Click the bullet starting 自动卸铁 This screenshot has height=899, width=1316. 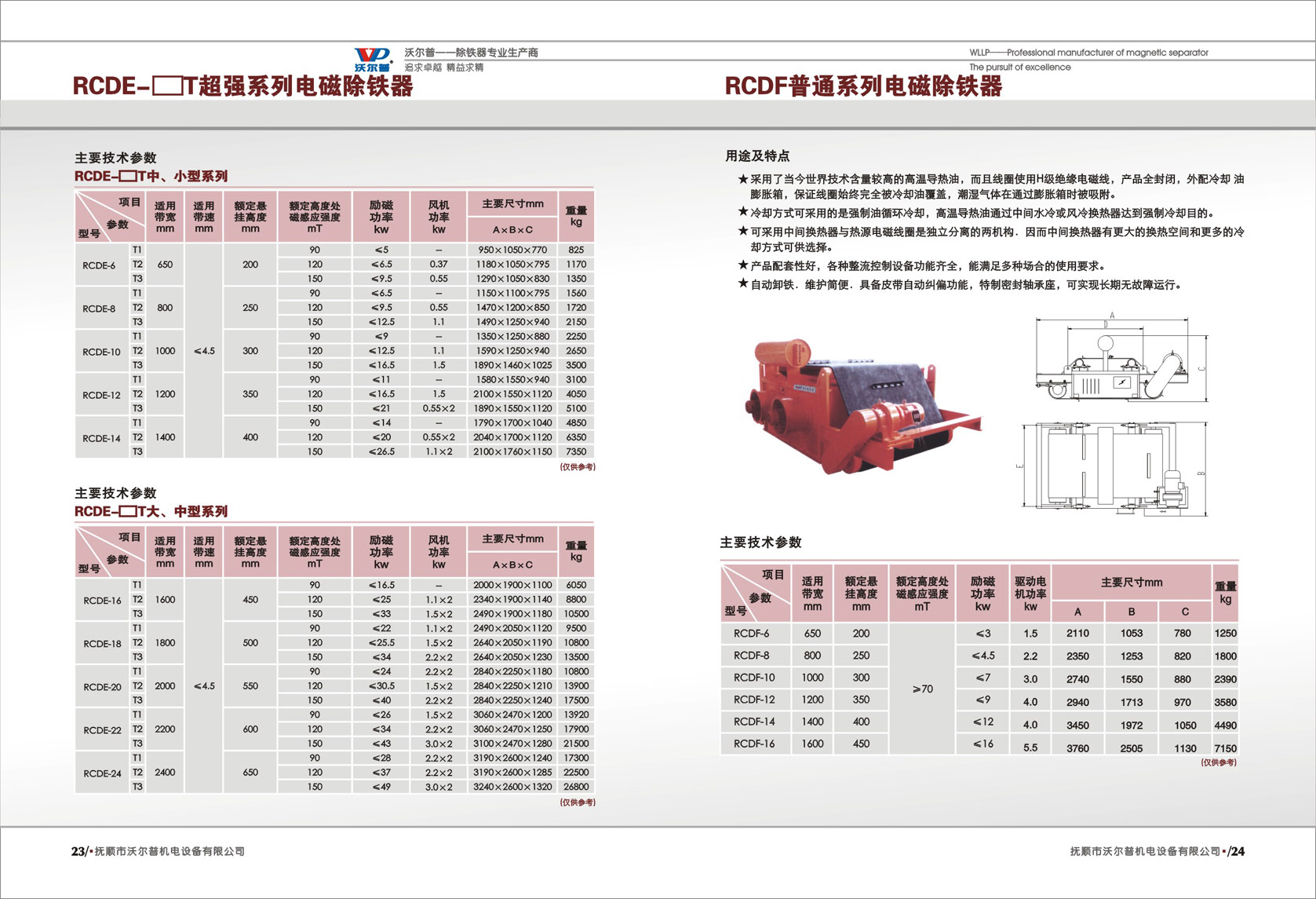click(960, 285)
